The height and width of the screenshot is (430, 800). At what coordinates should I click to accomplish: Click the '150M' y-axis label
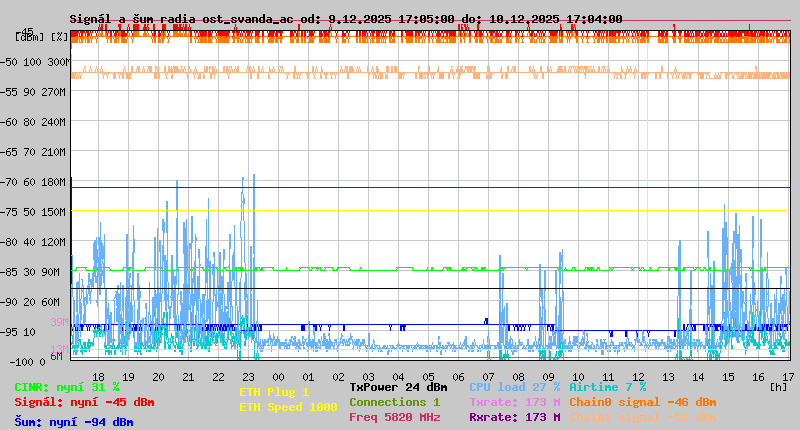(x=54, y=212)
